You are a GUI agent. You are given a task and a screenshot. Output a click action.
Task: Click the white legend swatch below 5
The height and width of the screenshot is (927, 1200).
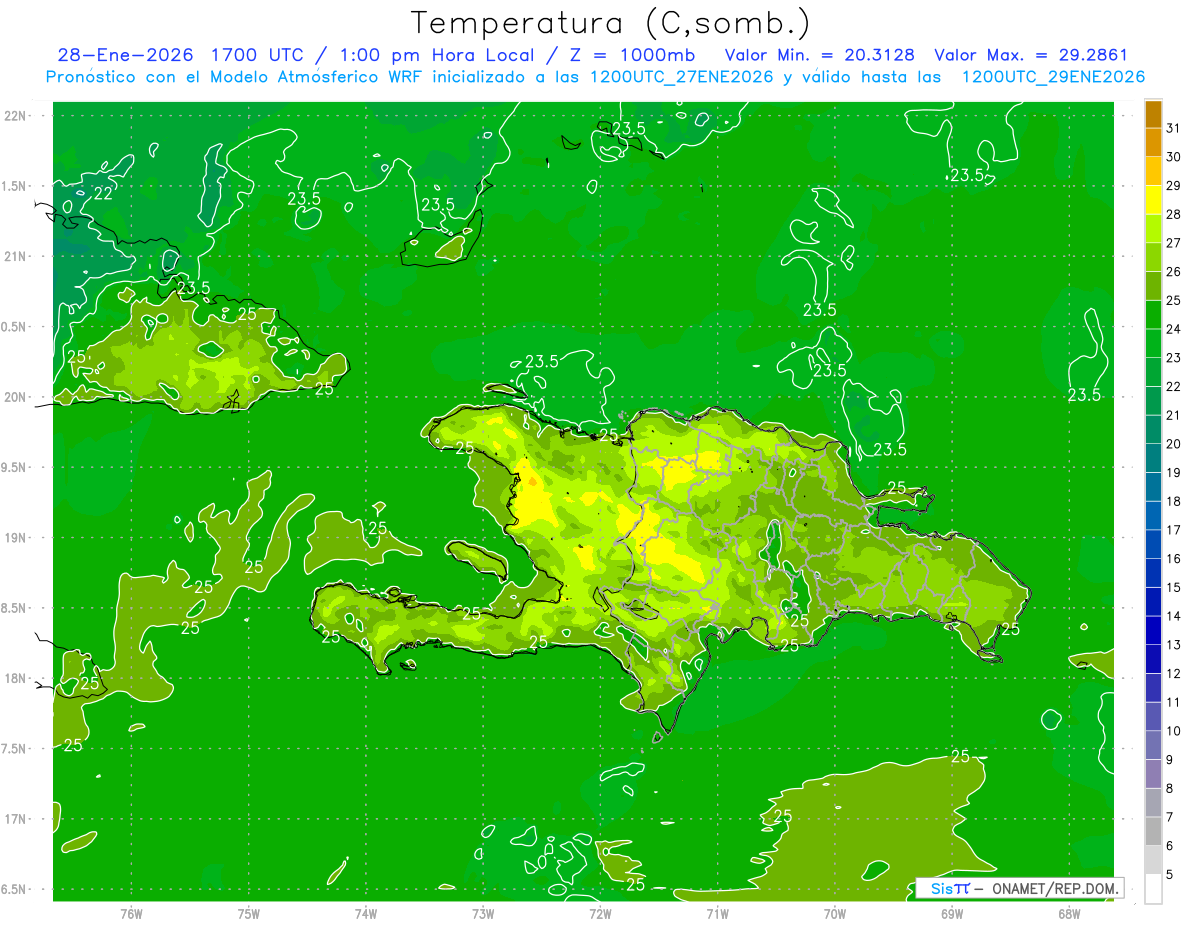(x=1153, y=889)
